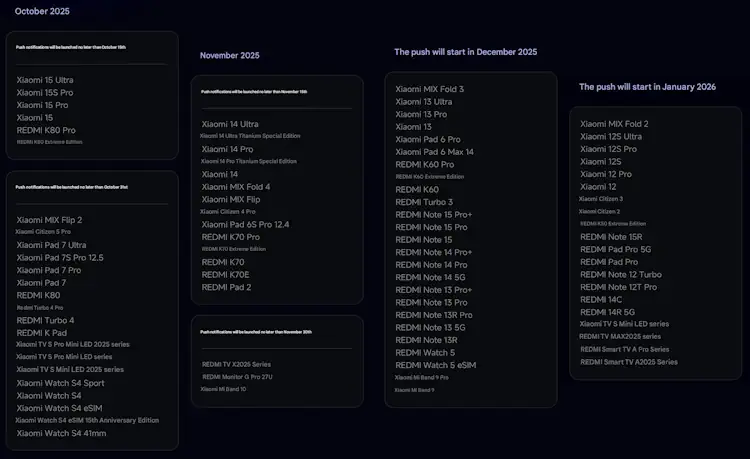Select the "Xiaomi MIX Flip" November entry
750x459 pixels.
(x=231, y=199)
